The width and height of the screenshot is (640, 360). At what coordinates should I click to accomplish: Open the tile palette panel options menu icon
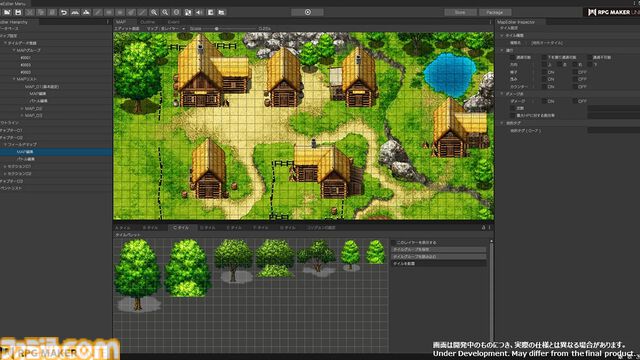coord(490,227)
